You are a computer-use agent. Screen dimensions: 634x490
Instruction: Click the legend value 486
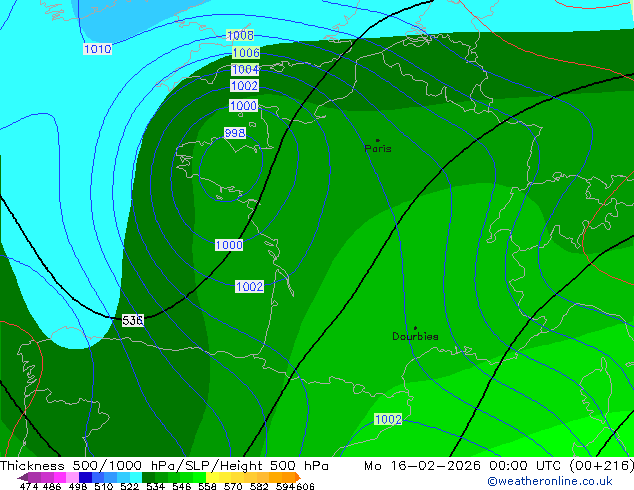[52, 486]
